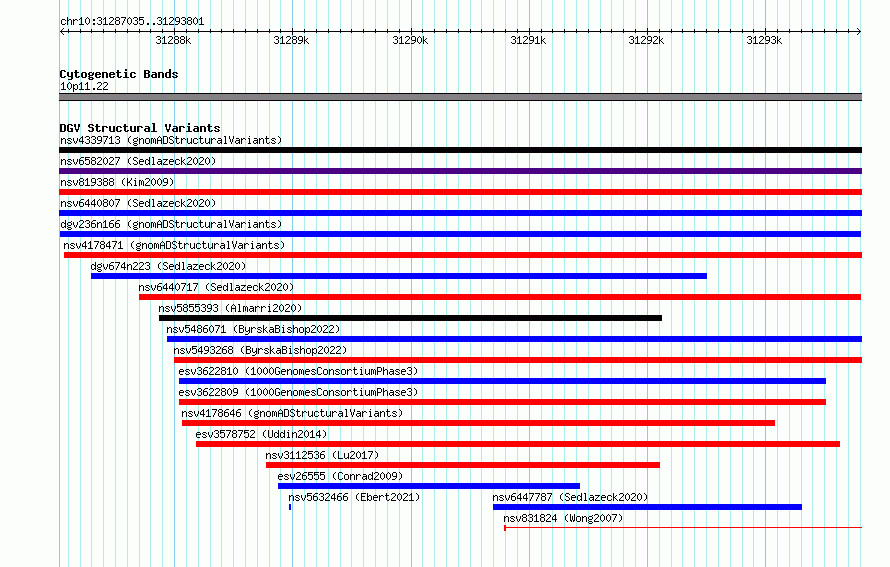
Task: Open the esv3622810 1000Genomes label
Action: pos(298,371)
